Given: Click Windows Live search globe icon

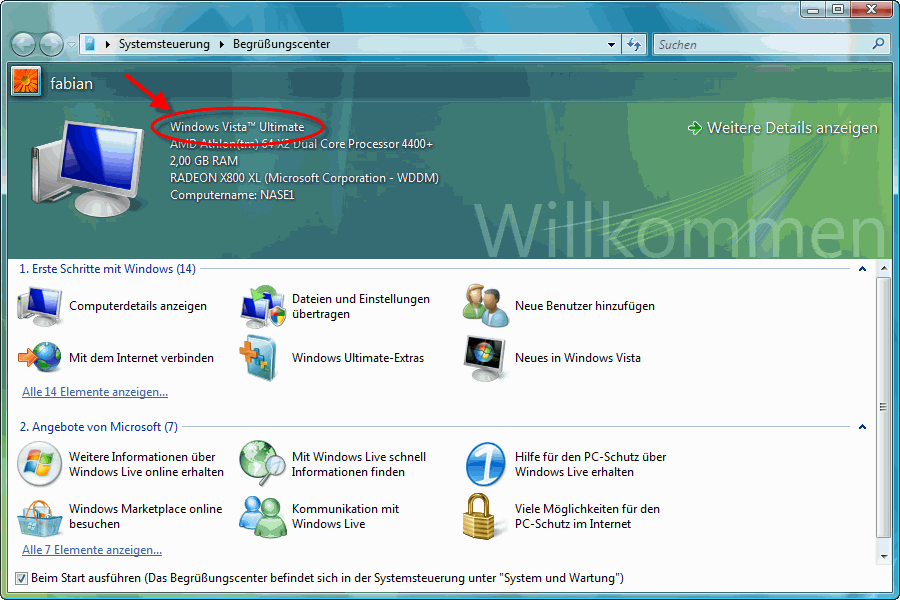Looking at the screenshot, I should tap(262, 463).
